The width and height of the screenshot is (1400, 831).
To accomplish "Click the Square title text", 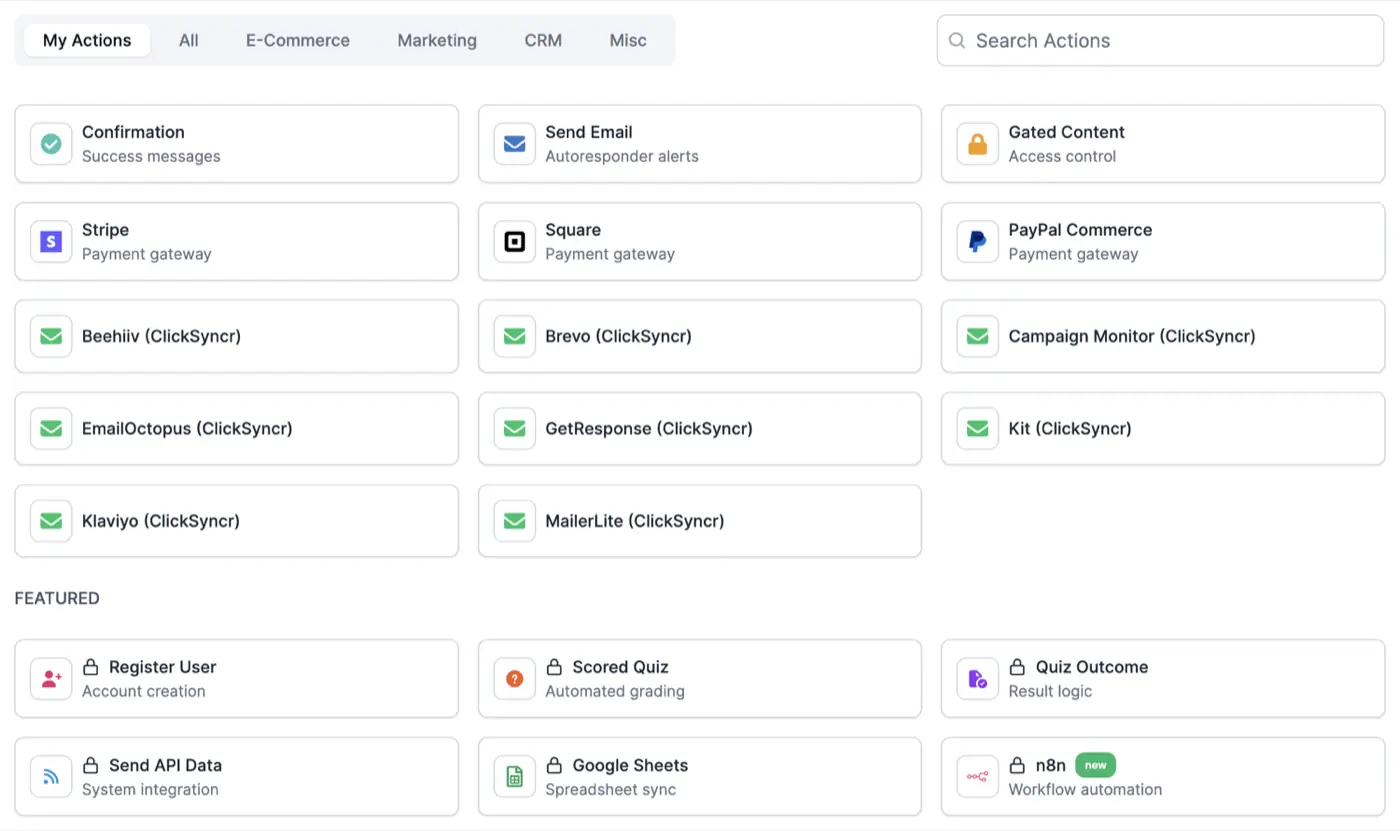I will pos(573,230).
